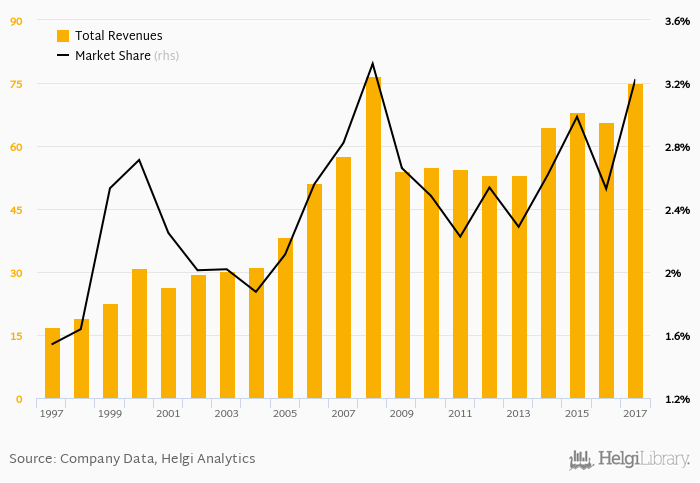Click the orange Total Revenues legend swatch

click(63, 36)
